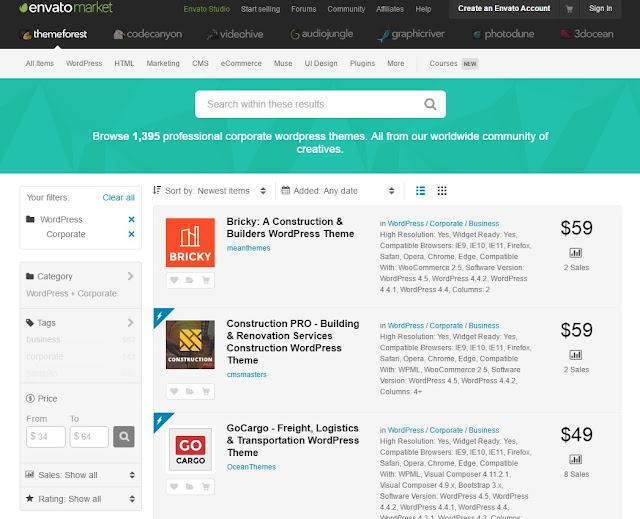Screen dimensions: 640x519
Task: Add GoCargo theme to cart
Action: pyautogui.click(x=206, y=487)
